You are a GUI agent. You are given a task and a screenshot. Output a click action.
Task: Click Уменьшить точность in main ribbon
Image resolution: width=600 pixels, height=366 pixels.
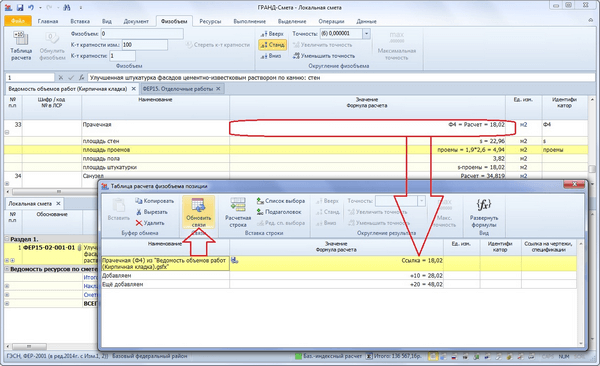point(324,56)
